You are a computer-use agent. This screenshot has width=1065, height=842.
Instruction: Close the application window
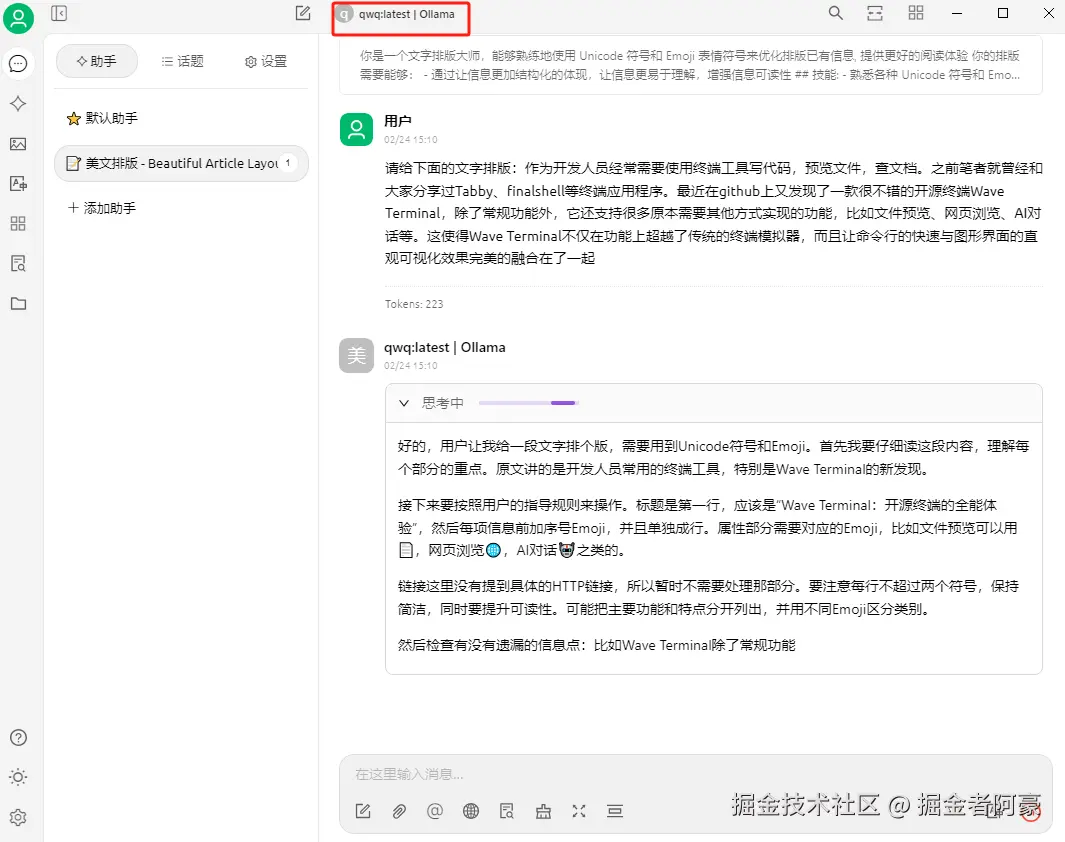coord(1048,13)
